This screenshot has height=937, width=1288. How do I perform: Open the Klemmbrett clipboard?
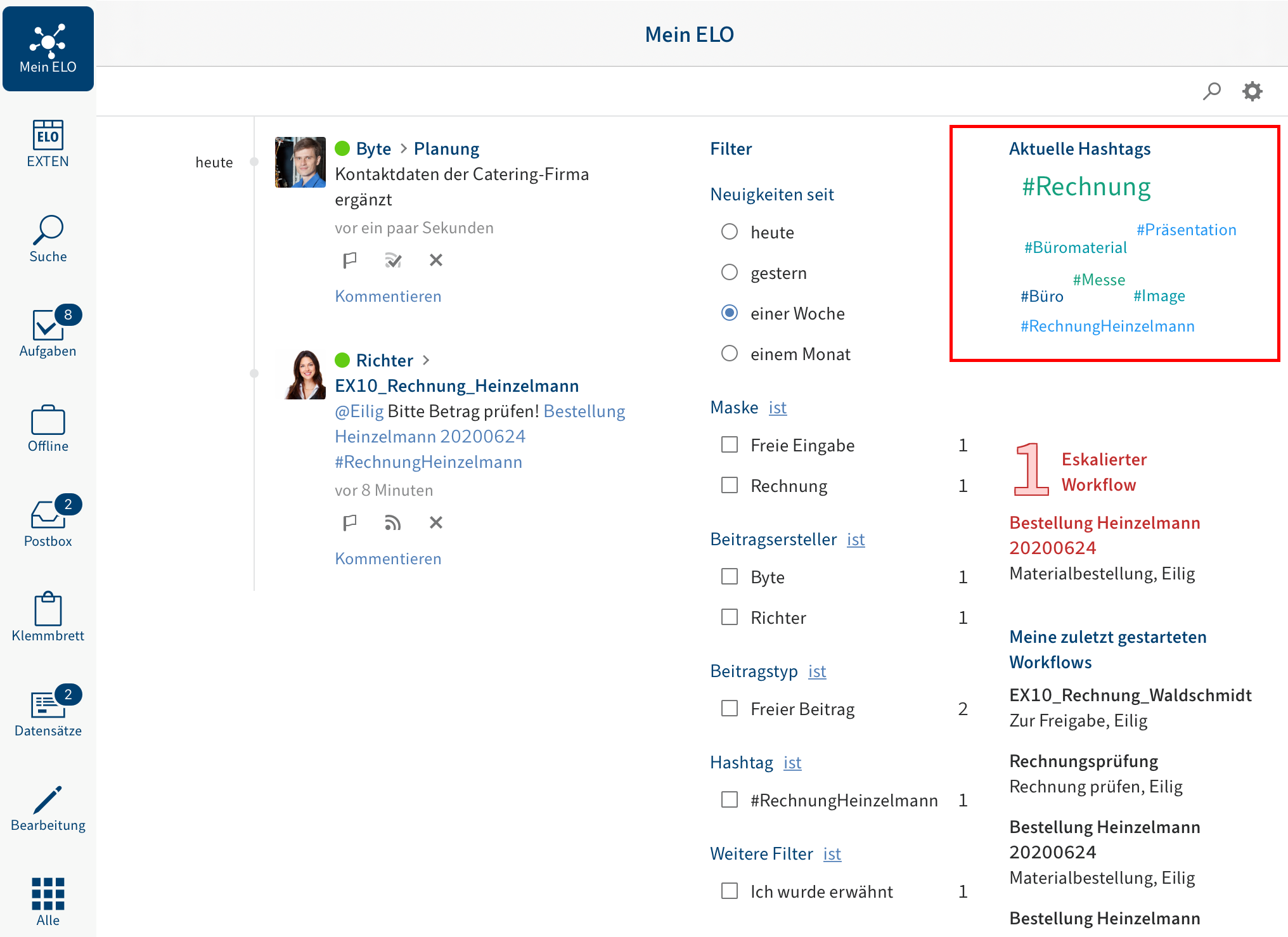pyautogui.click(x=48, y=617)
